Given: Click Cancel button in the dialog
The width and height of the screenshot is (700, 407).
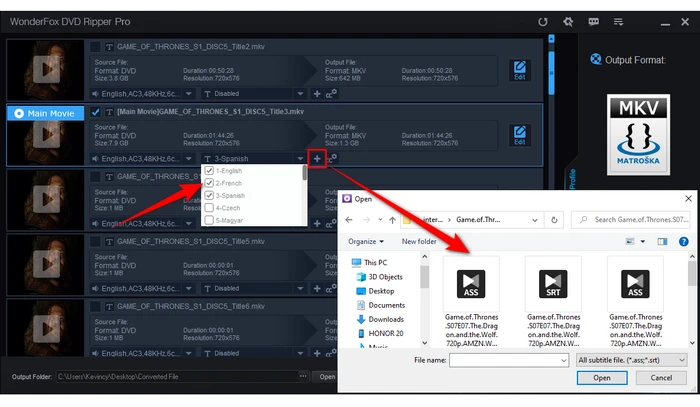Looking at the screenshot, I should [x=661, y=378].
